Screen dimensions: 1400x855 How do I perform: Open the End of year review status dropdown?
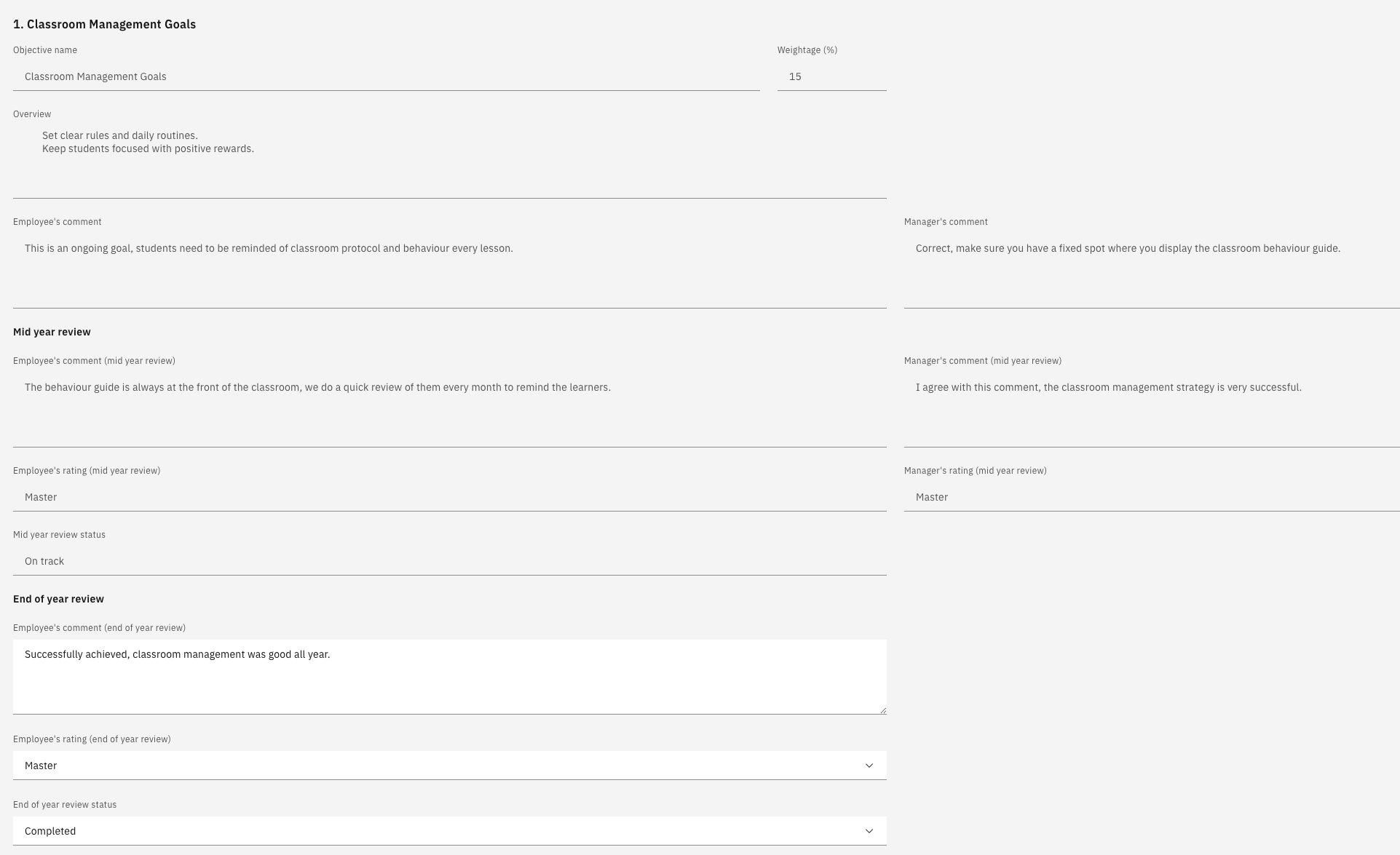tap(449, 831)
